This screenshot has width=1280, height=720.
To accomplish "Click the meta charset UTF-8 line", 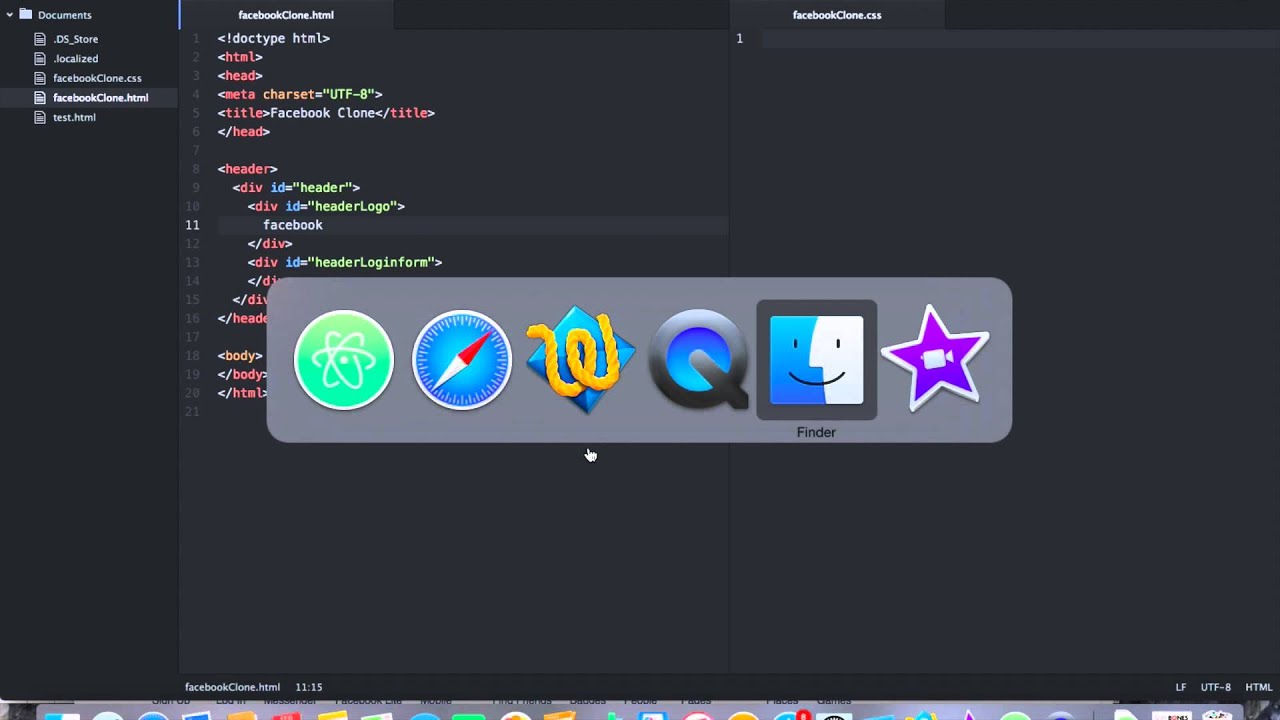I will 300,94.
